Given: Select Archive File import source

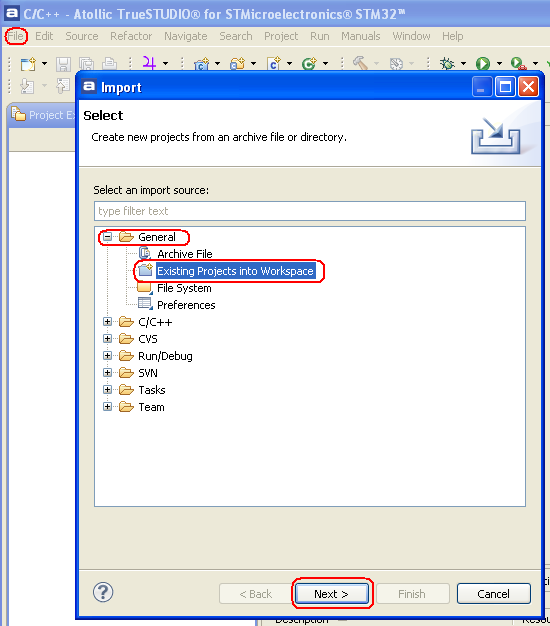Looking at the screenshot, I should pos(184,254).
